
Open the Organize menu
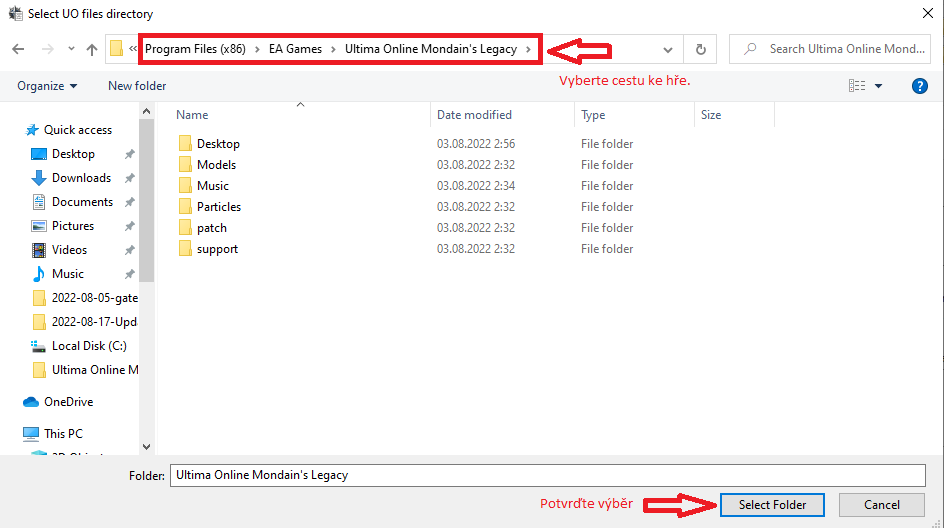[x=47, y=85]
